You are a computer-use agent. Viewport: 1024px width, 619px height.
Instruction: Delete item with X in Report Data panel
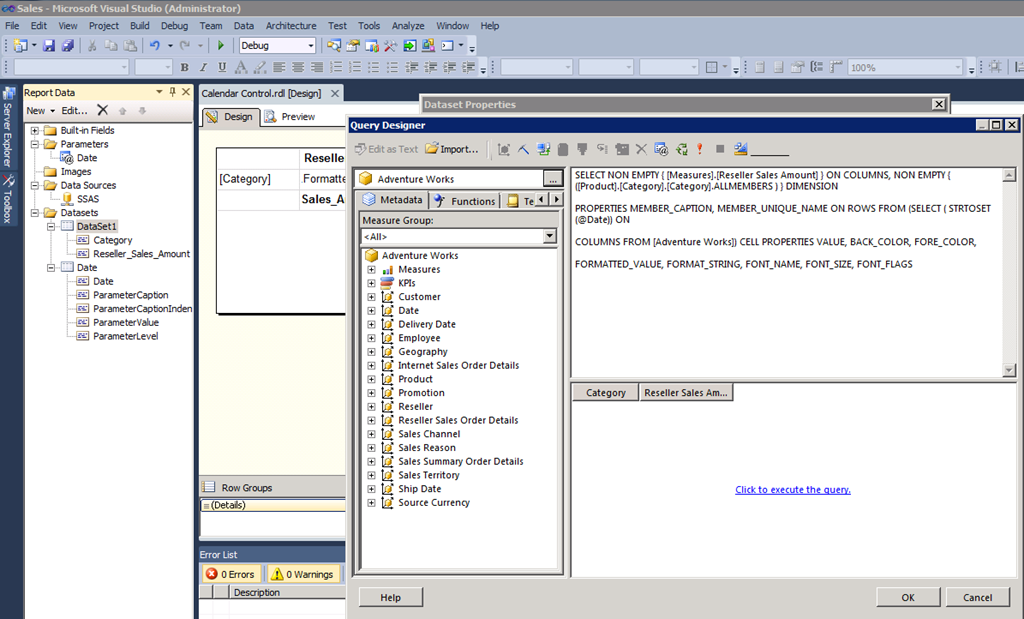pos(102,110)
